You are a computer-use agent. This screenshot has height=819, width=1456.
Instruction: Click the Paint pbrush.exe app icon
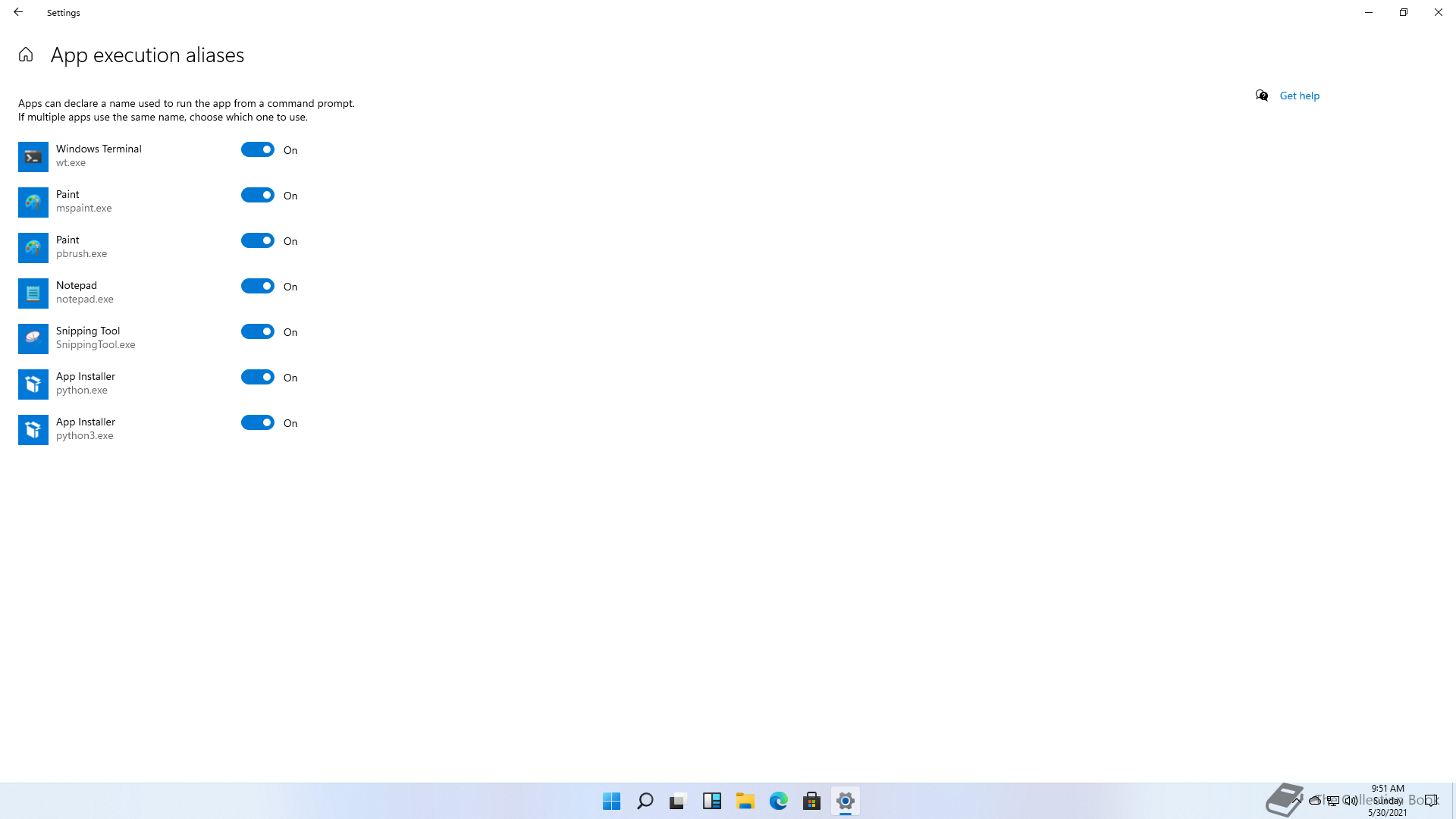pyautogui.click(x=33, y=248)
